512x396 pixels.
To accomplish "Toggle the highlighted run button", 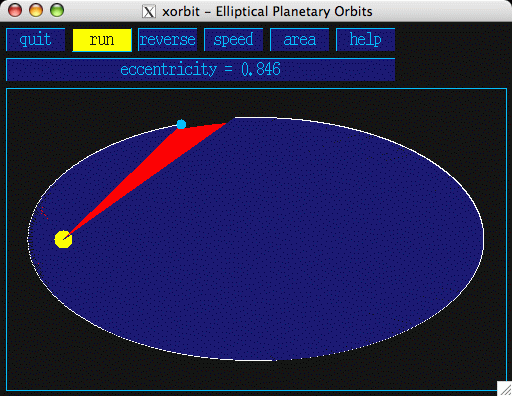I will point(102,40).
